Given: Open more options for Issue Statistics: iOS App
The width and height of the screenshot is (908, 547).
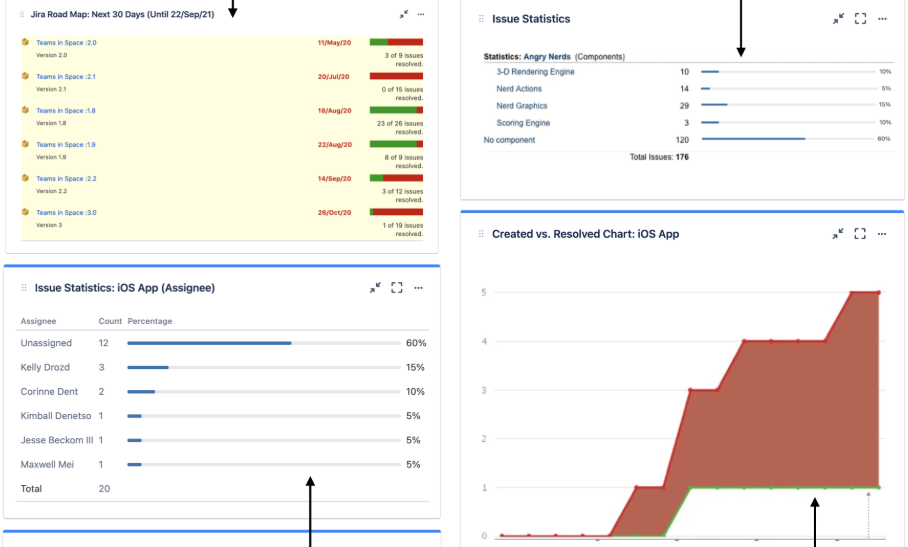Looking at the screenshot, I should coord(419,288).
